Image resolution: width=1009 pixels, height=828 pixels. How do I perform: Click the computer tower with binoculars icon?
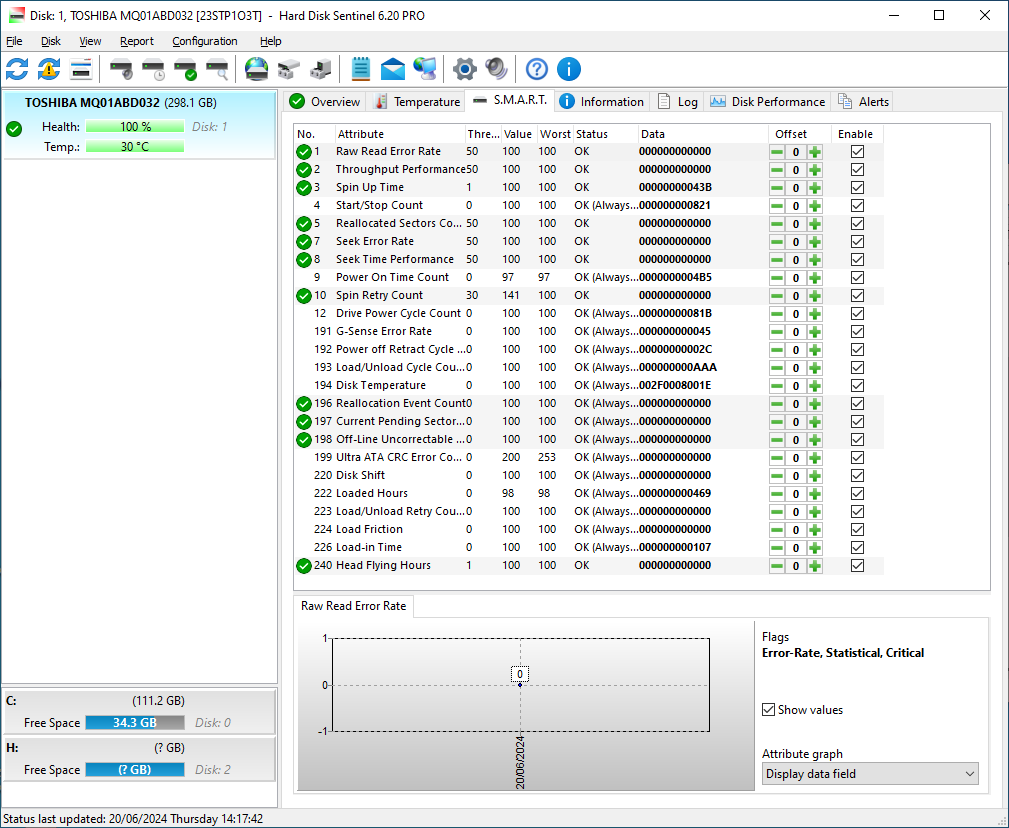(x=320, y=69)
